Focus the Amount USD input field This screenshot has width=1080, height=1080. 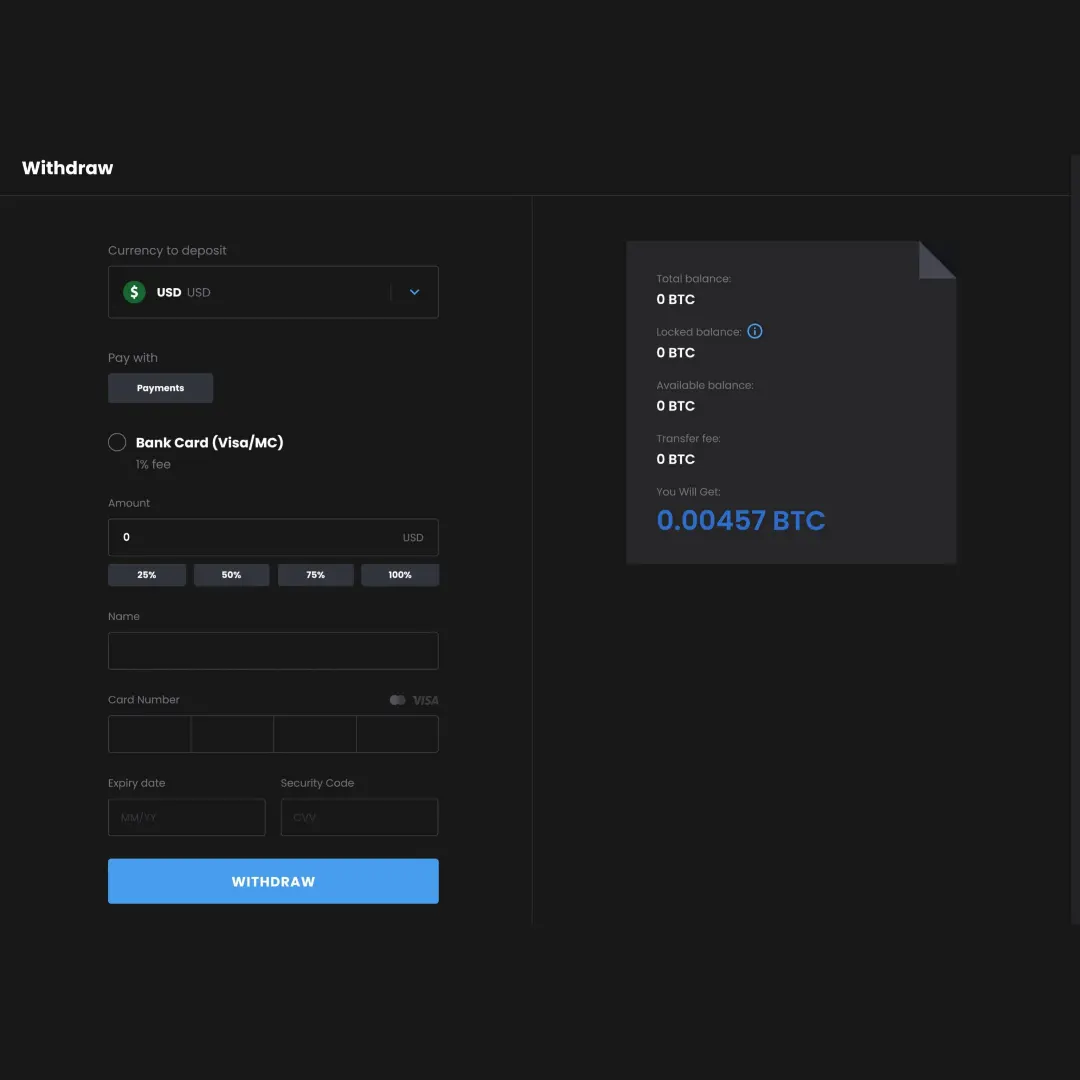click(260, 537)
